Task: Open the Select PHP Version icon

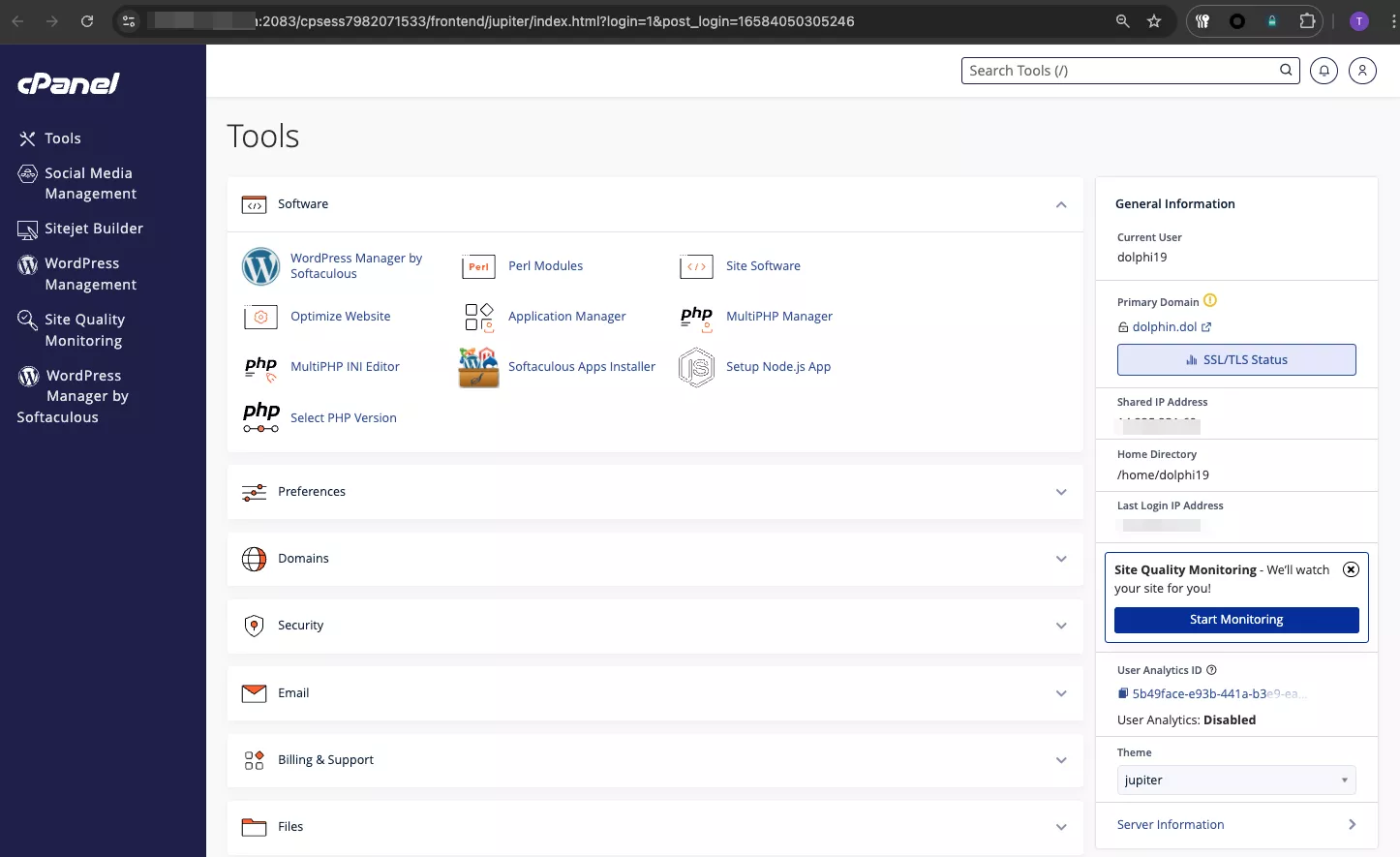Action: pyautogui.click(x=261, y=417)
